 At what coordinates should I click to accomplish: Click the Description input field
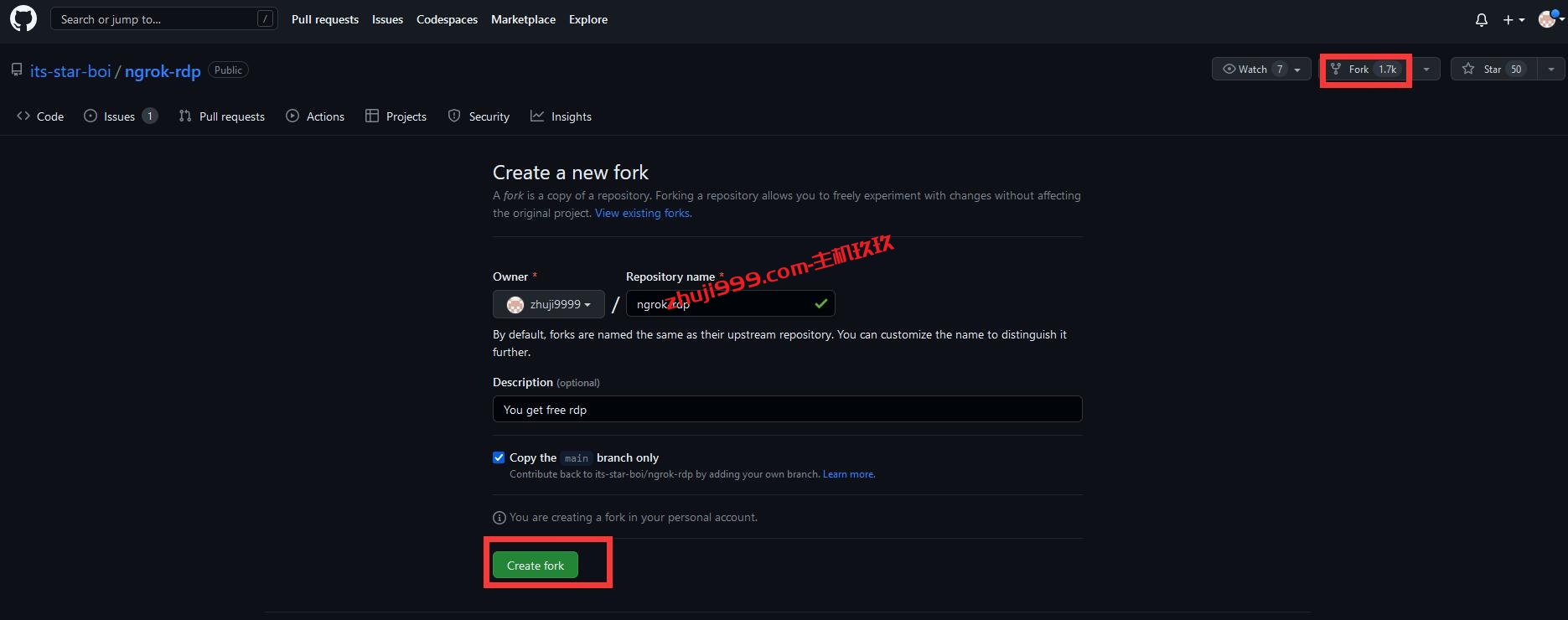coord(787,409)
